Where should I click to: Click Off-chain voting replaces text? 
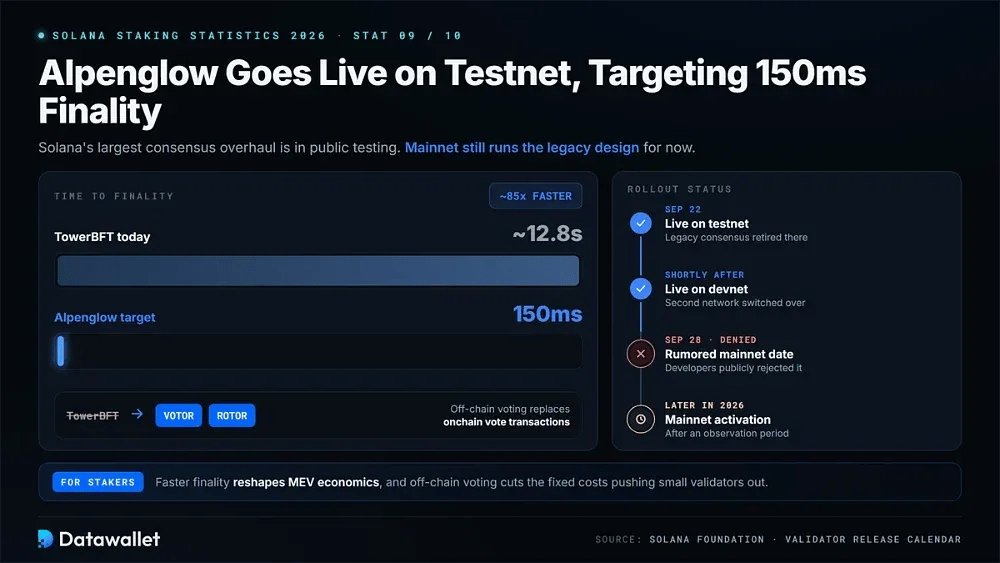[x=510, y=409]
